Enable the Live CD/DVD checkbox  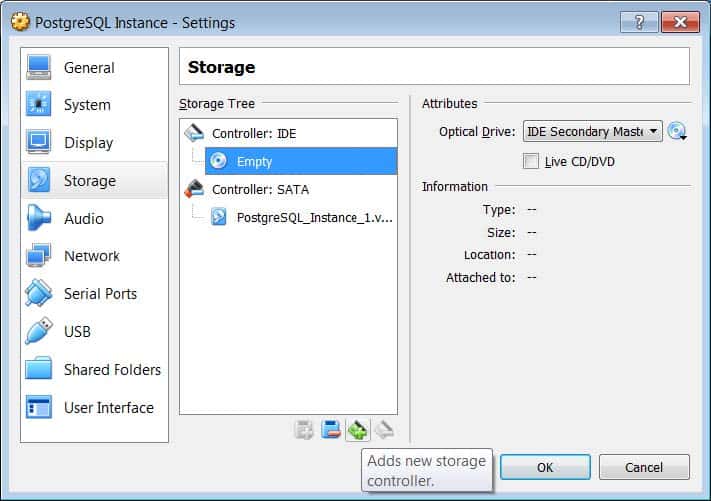click(x=531, y=161)
